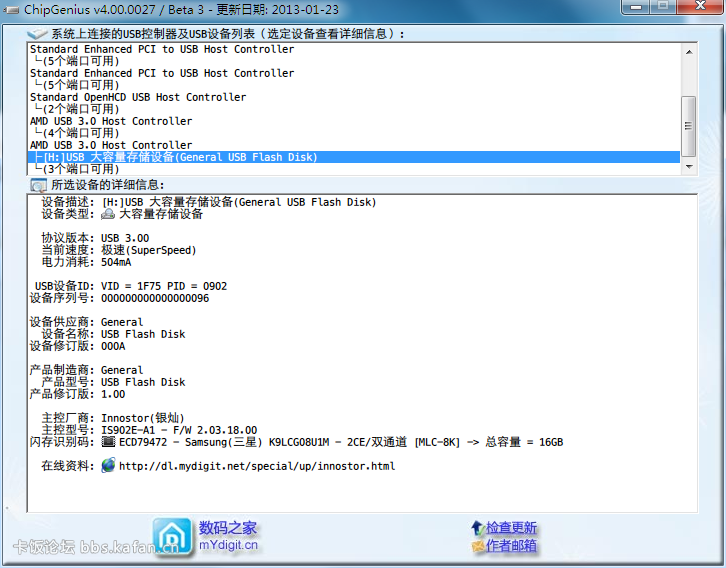Click the ChipGenius title bar app icon
The image size is (726, 568).
(11, 10)
